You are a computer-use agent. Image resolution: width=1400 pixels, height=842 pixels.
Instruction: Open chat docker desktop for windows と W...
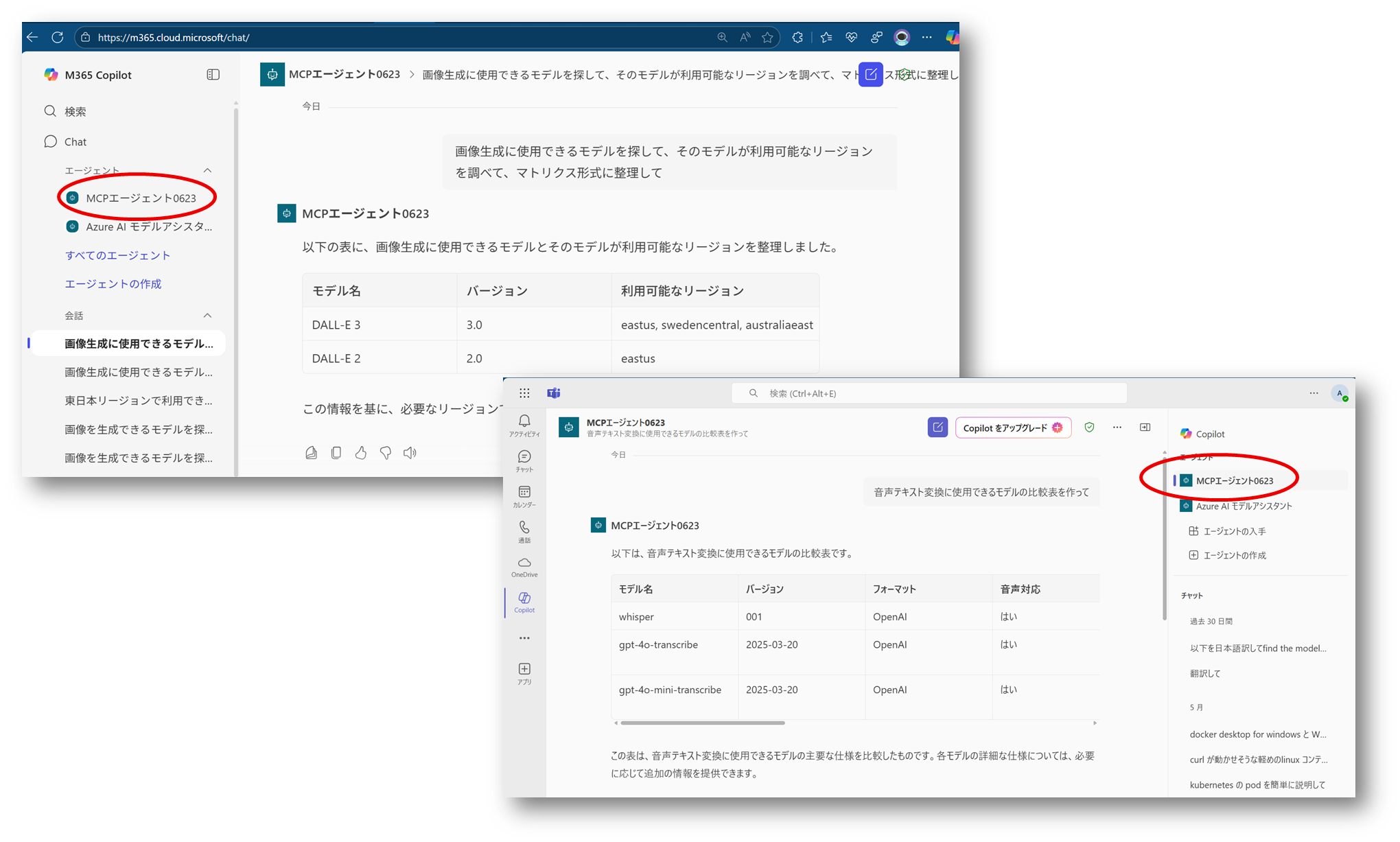pyautogui.click(x=1258, y=734)
